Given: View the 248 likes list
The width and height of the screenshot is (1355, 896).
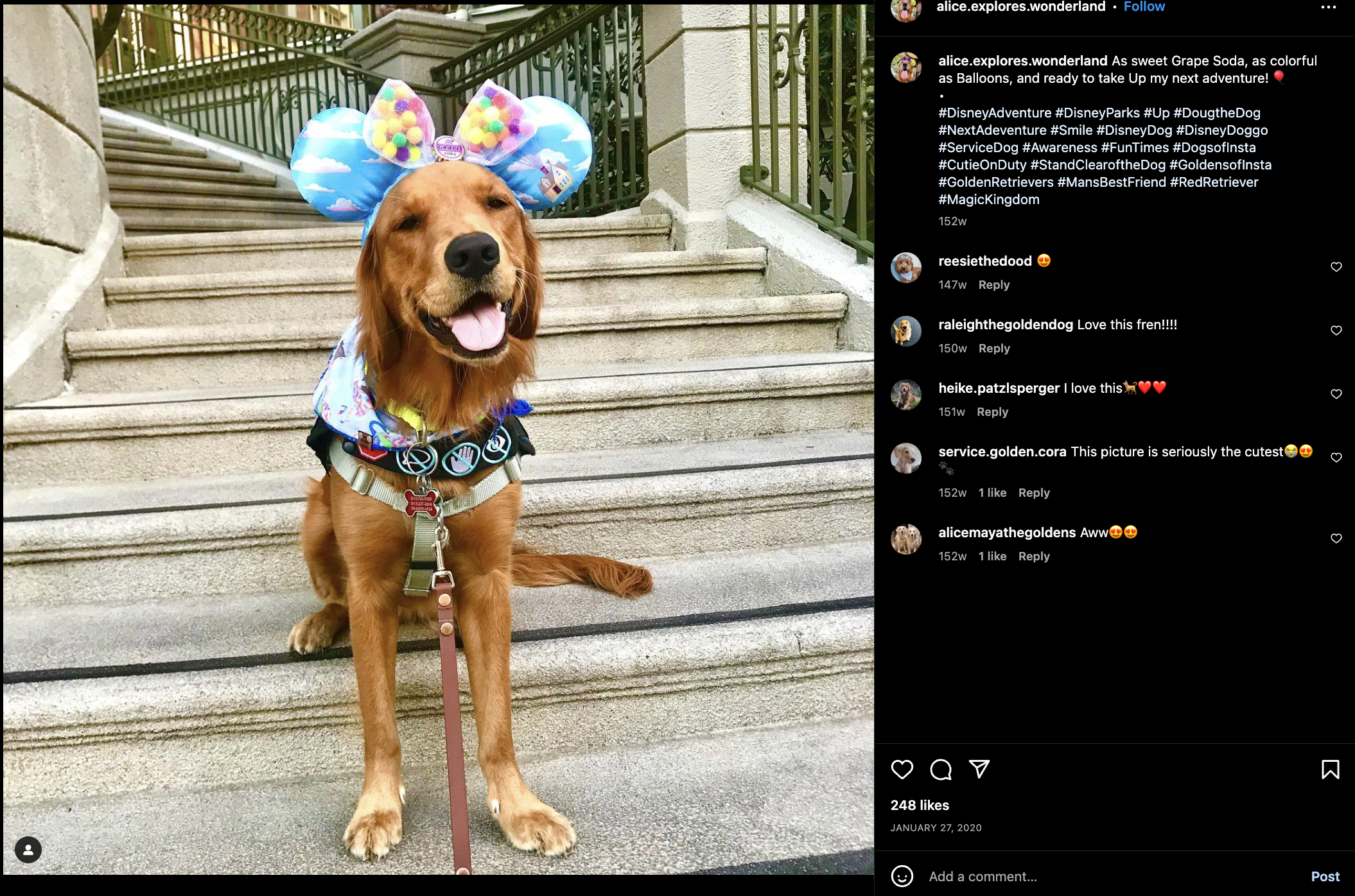Looking at the screenshot, I should [920, 805].
